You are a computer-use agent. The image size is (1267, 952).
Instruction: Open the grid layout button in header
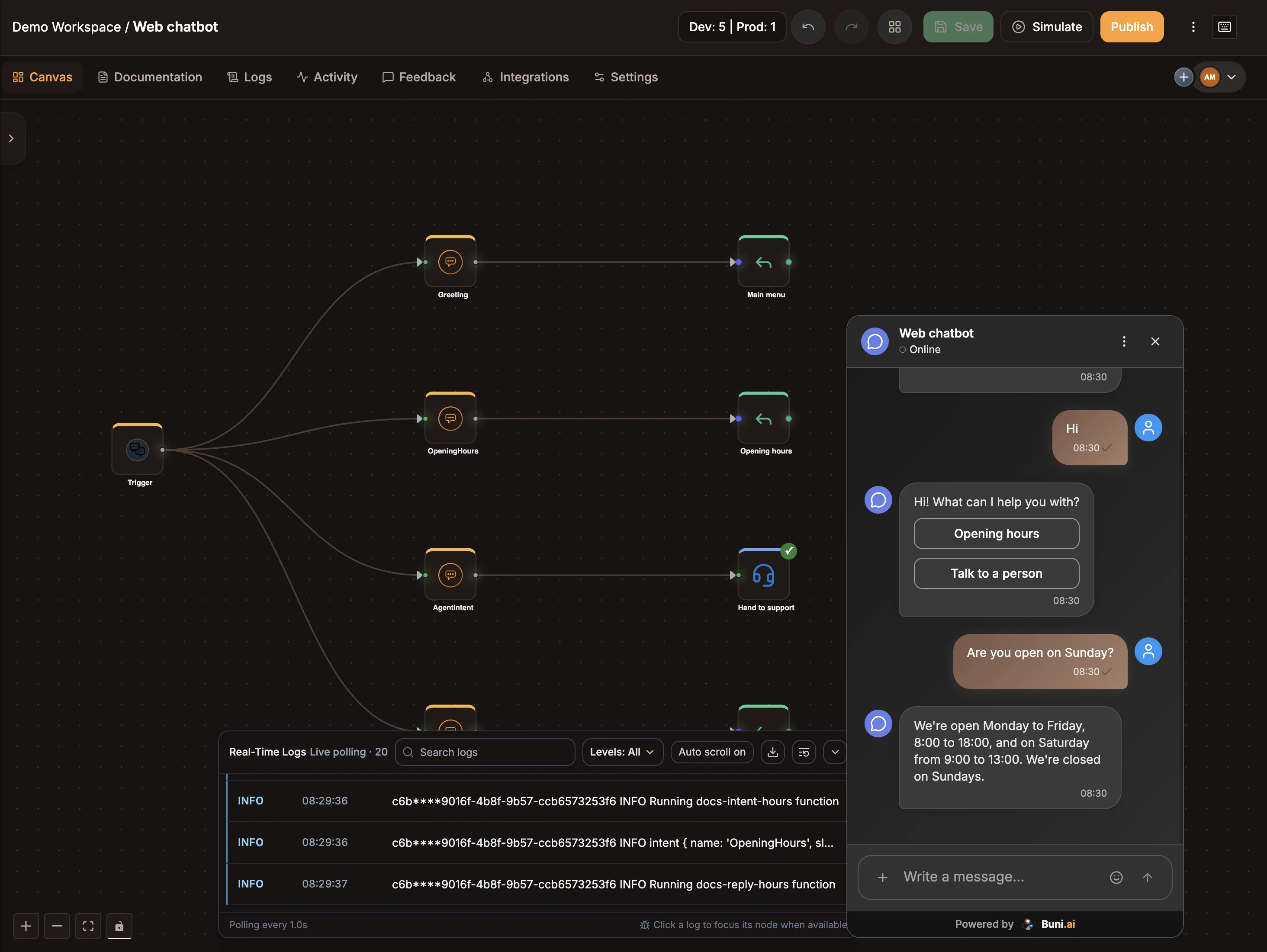tap(894, 27)
